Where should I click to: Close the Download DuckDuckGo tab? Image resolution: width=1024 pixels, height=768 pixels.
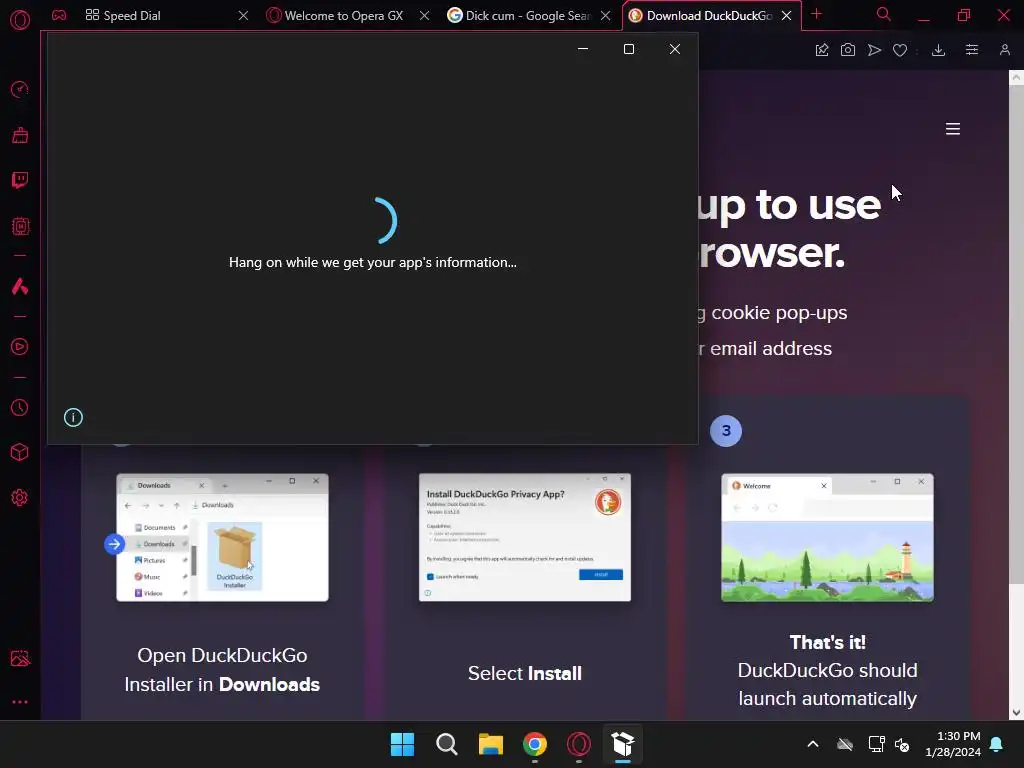tap(787, 15)
